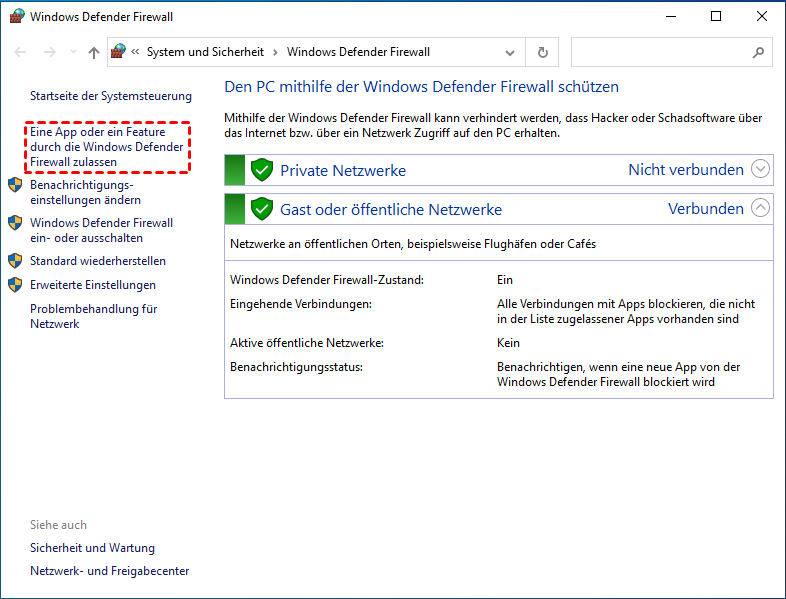Open the address bar history dropdown
786x599 pixels.
click(511, 52)
